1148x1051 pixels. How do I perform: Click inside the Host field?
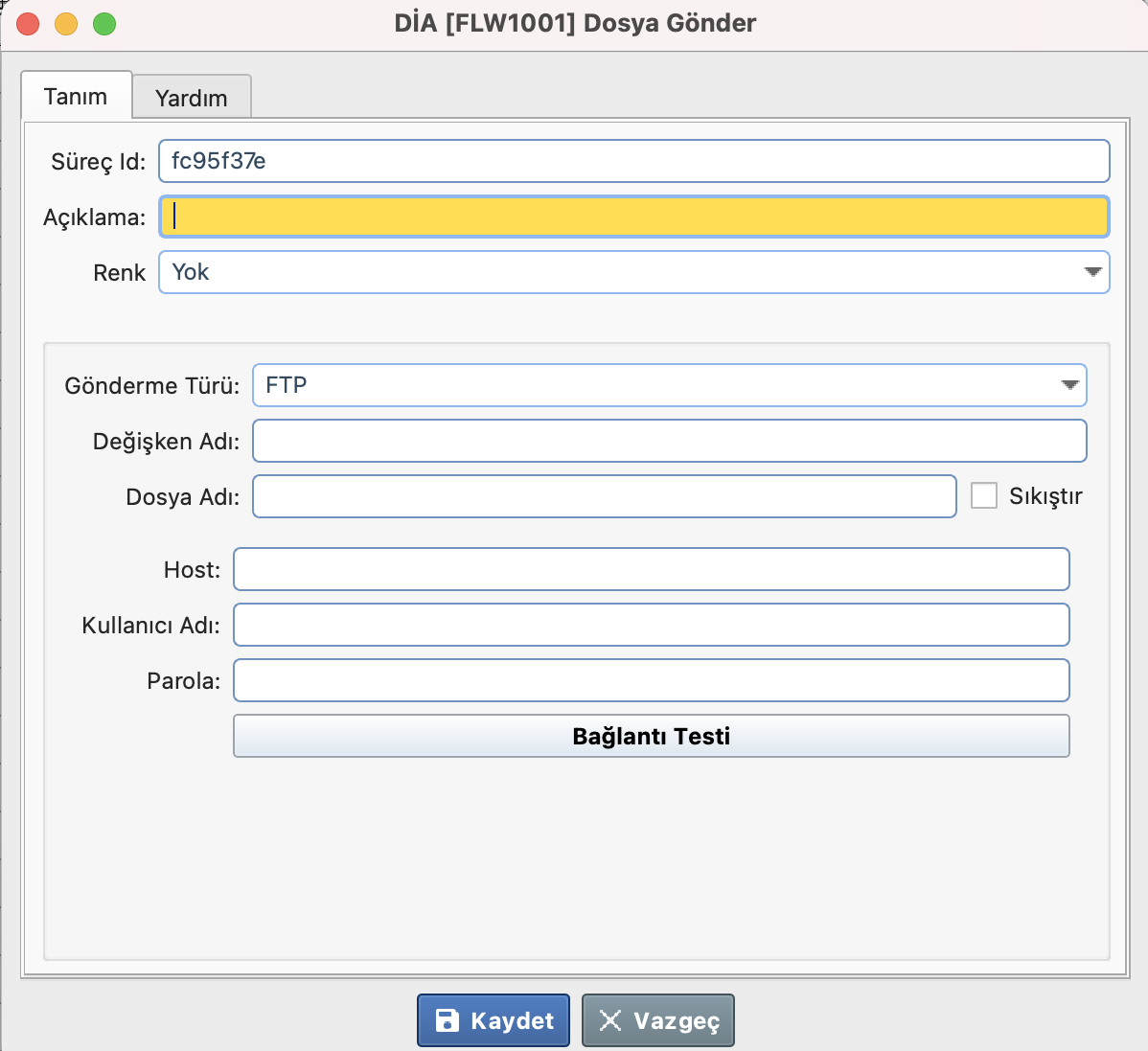pos(651,569)
